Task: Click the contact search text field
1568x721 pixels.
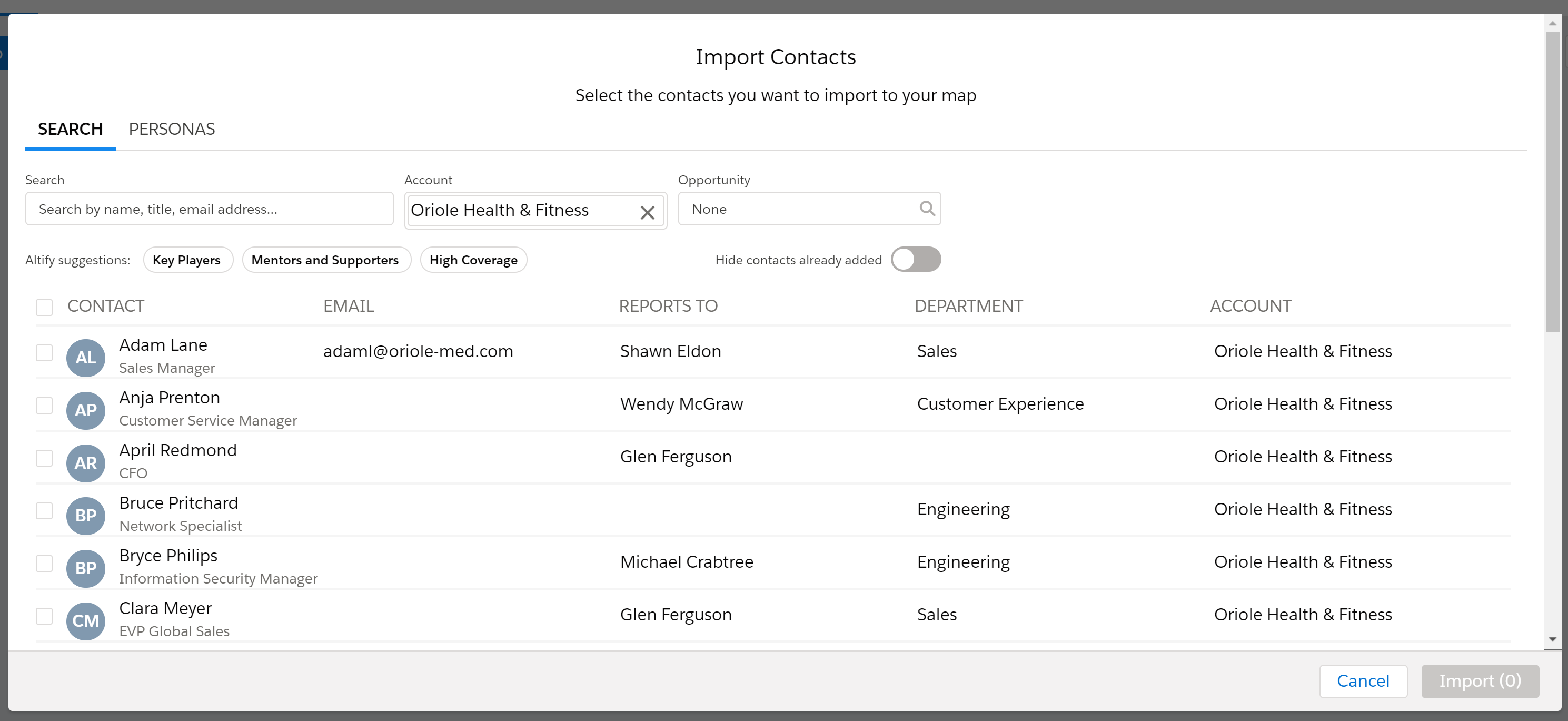Action: (209, 209)
